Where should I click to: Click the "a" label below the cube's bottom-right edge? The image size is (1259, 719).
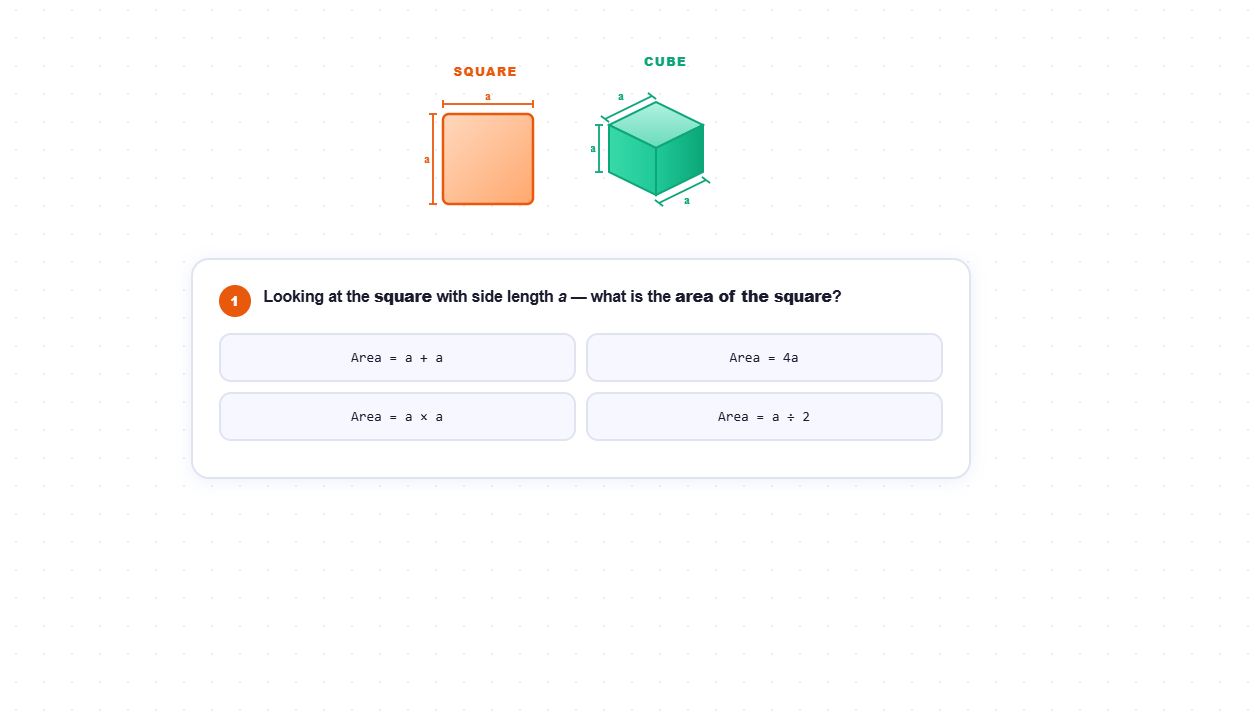[687, 201]
